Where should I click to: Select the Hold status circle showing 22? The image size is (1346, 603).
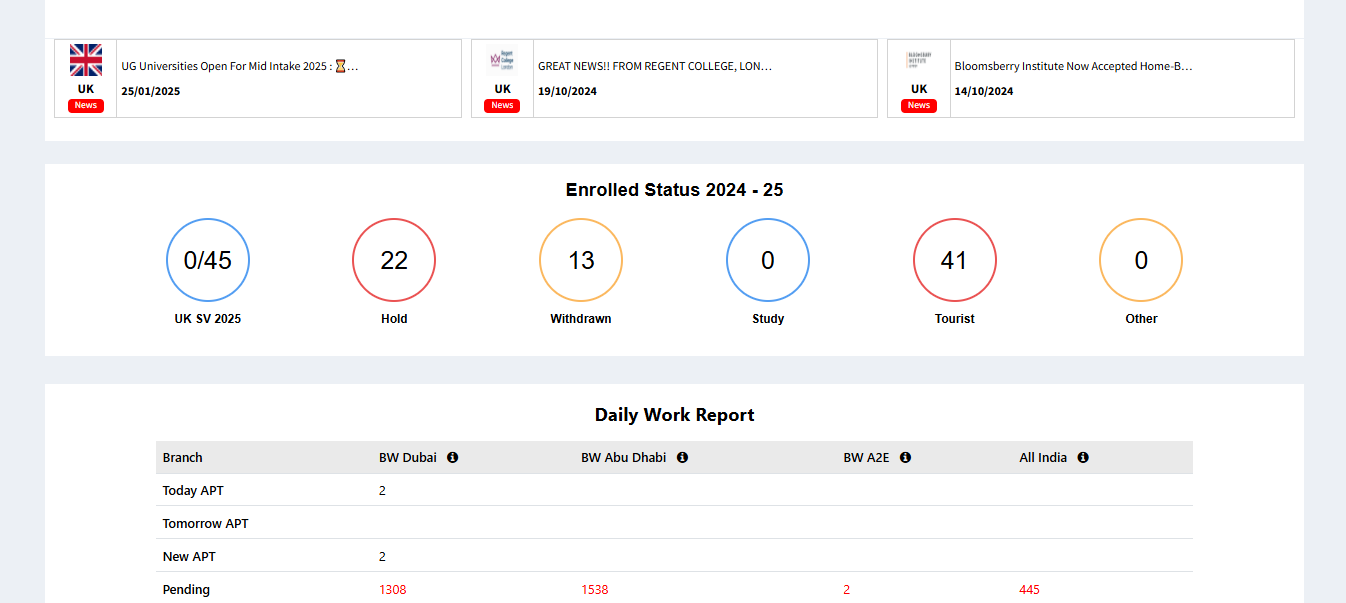pyautogui.click(x=394, y=260)
